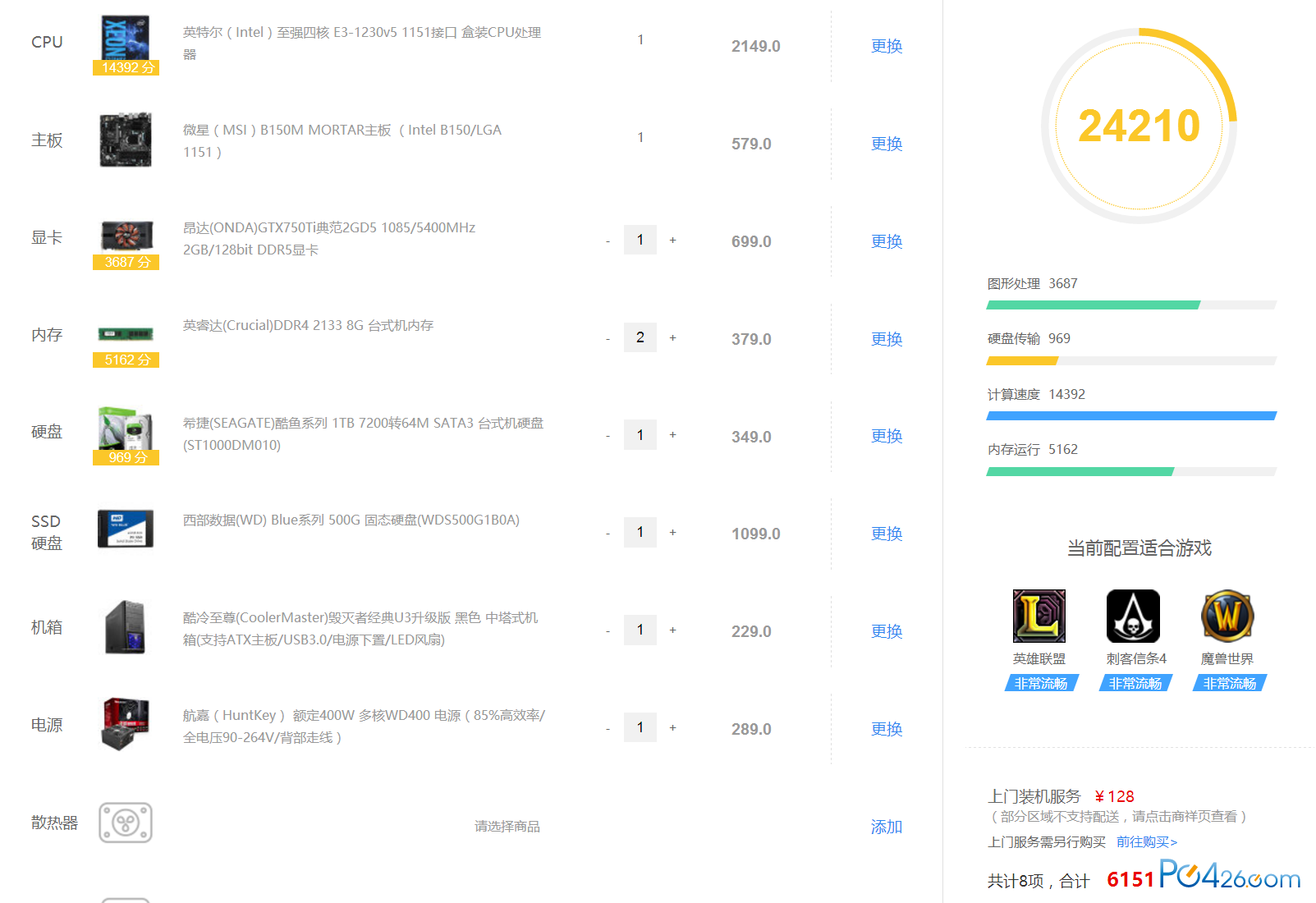Open the Crucial DDR4 2133 8G title

click(x=308, y=326)
